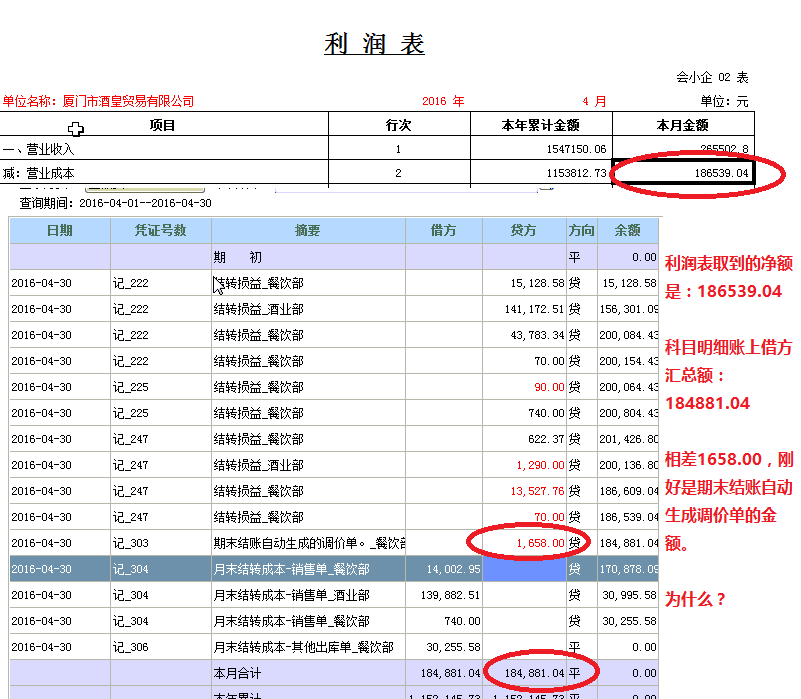Click the 1,658.00 credit amount
801x699 pixels.
pyautogui.click(x=540, y=543)
